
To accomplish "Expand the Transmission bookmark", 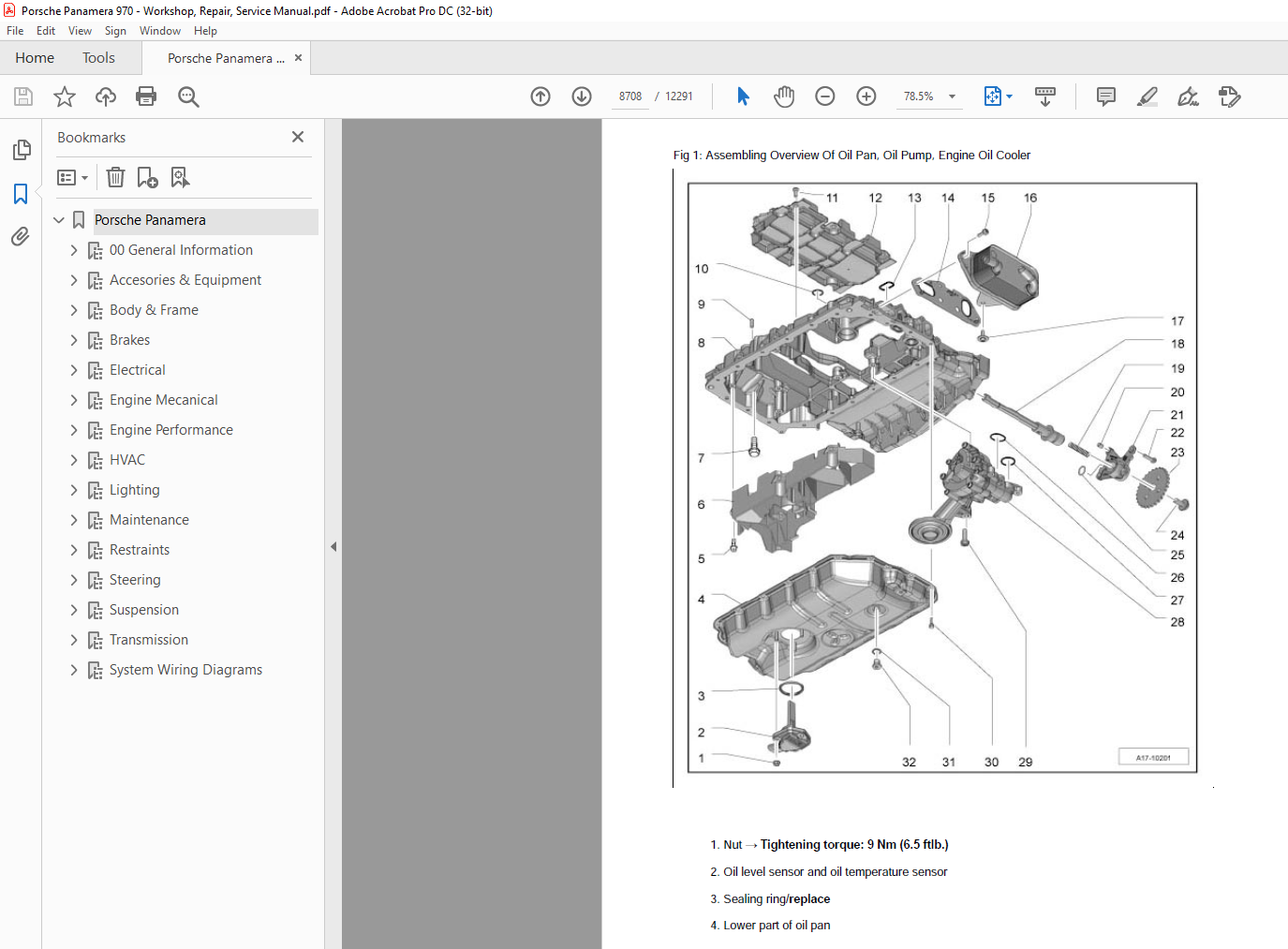I will pyautogui.click(x=74, y=640).
